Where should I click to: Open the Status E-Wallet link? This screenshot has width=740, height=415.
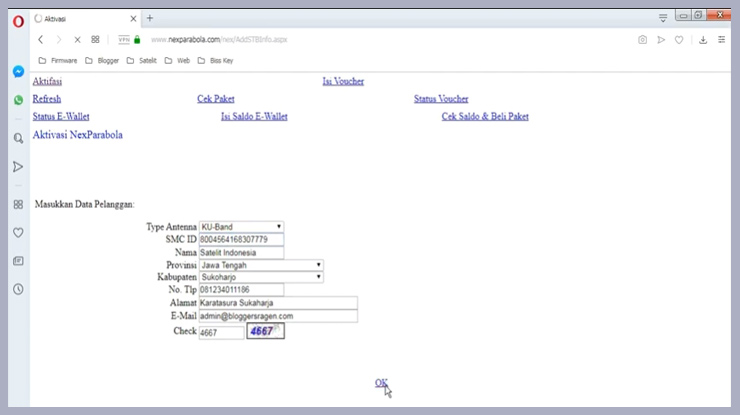(61, 116)
